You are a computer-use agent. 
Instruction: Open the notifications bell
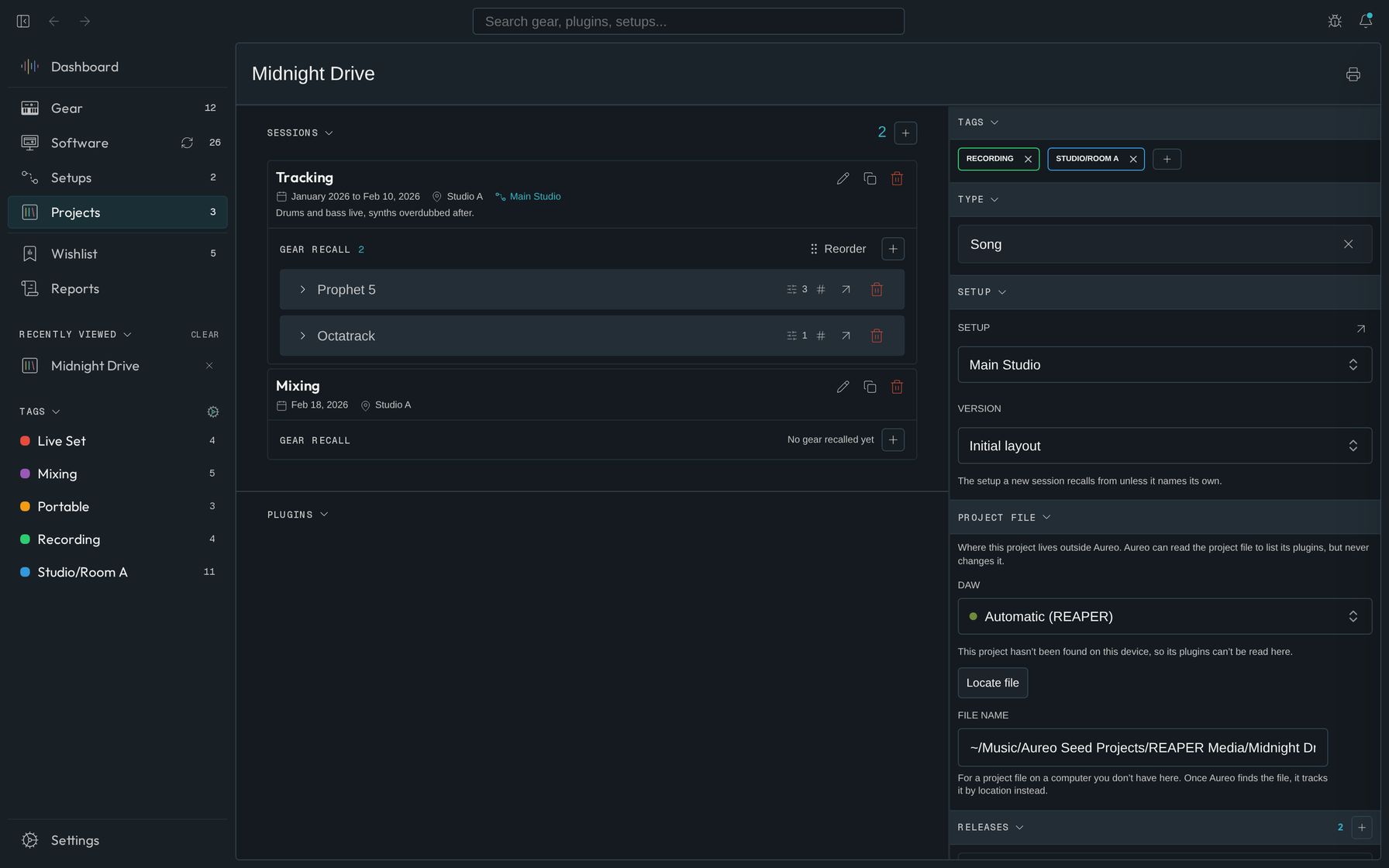point(1366,22)
